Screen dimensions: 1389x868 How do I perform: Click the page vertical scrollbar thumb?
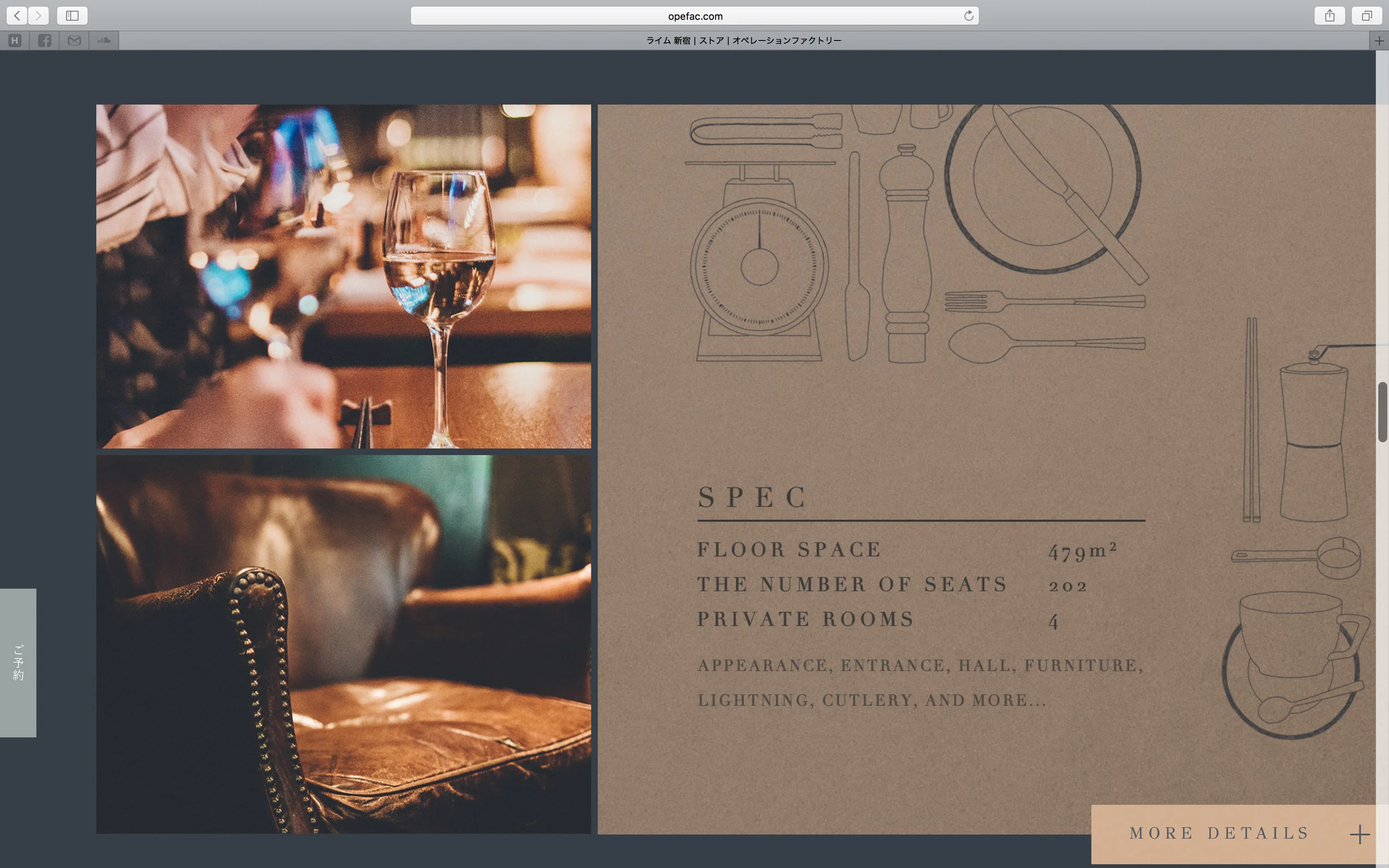pyautogui.click(x=1382, y=412)
